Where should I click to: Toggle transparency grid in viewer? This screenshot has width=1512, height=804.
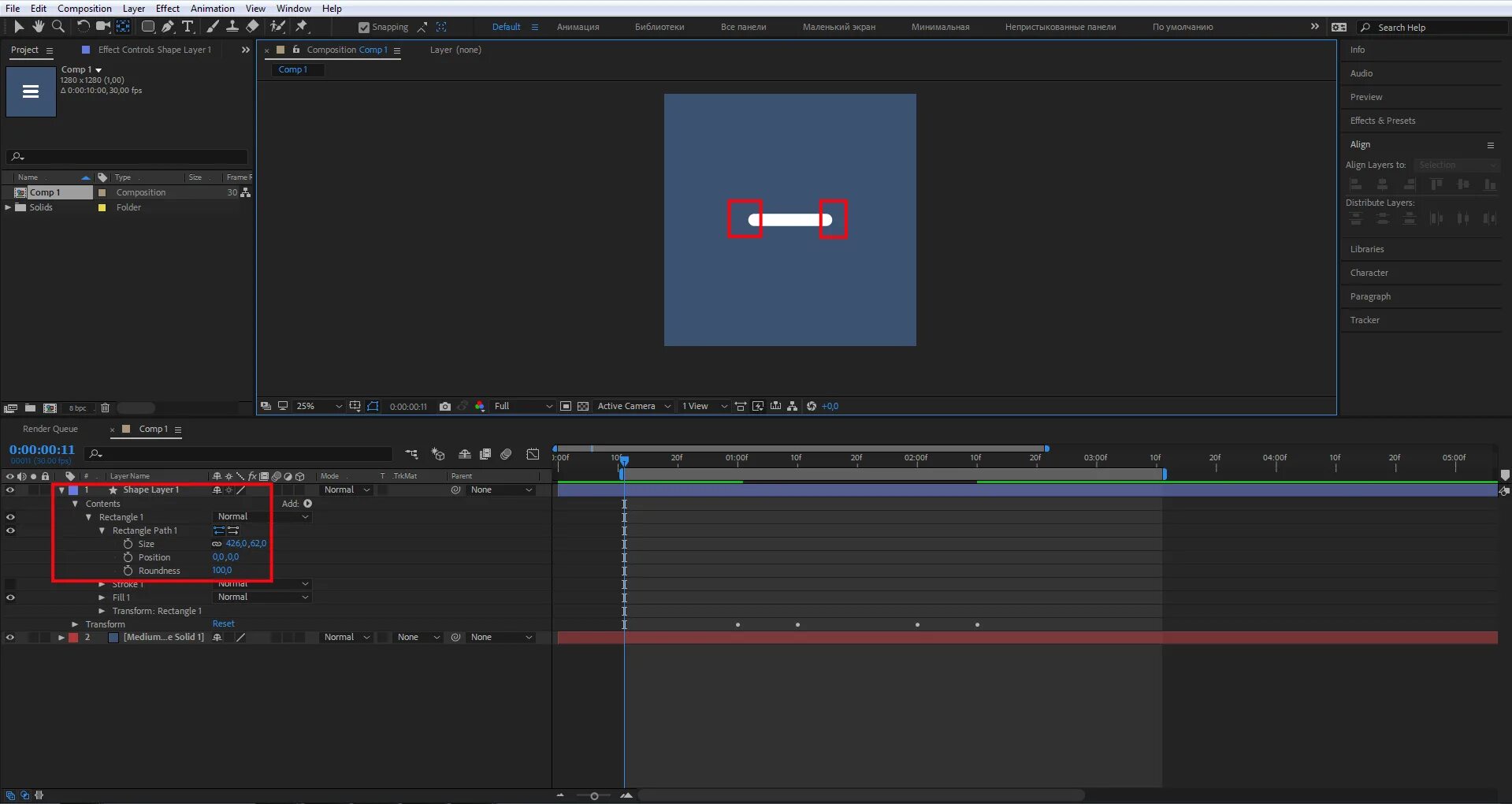583,407
